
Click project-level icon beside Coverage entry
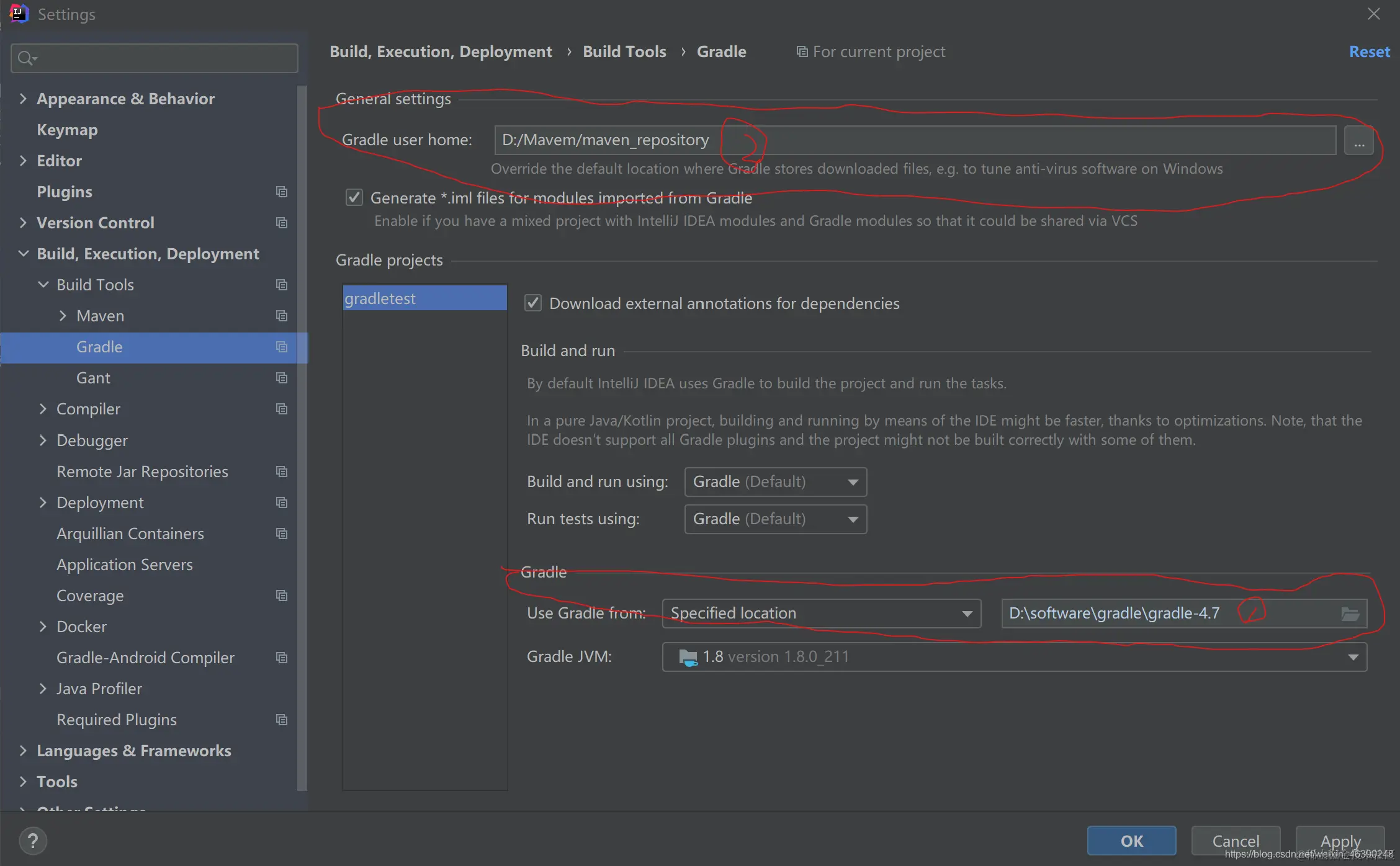coord(282,596)
